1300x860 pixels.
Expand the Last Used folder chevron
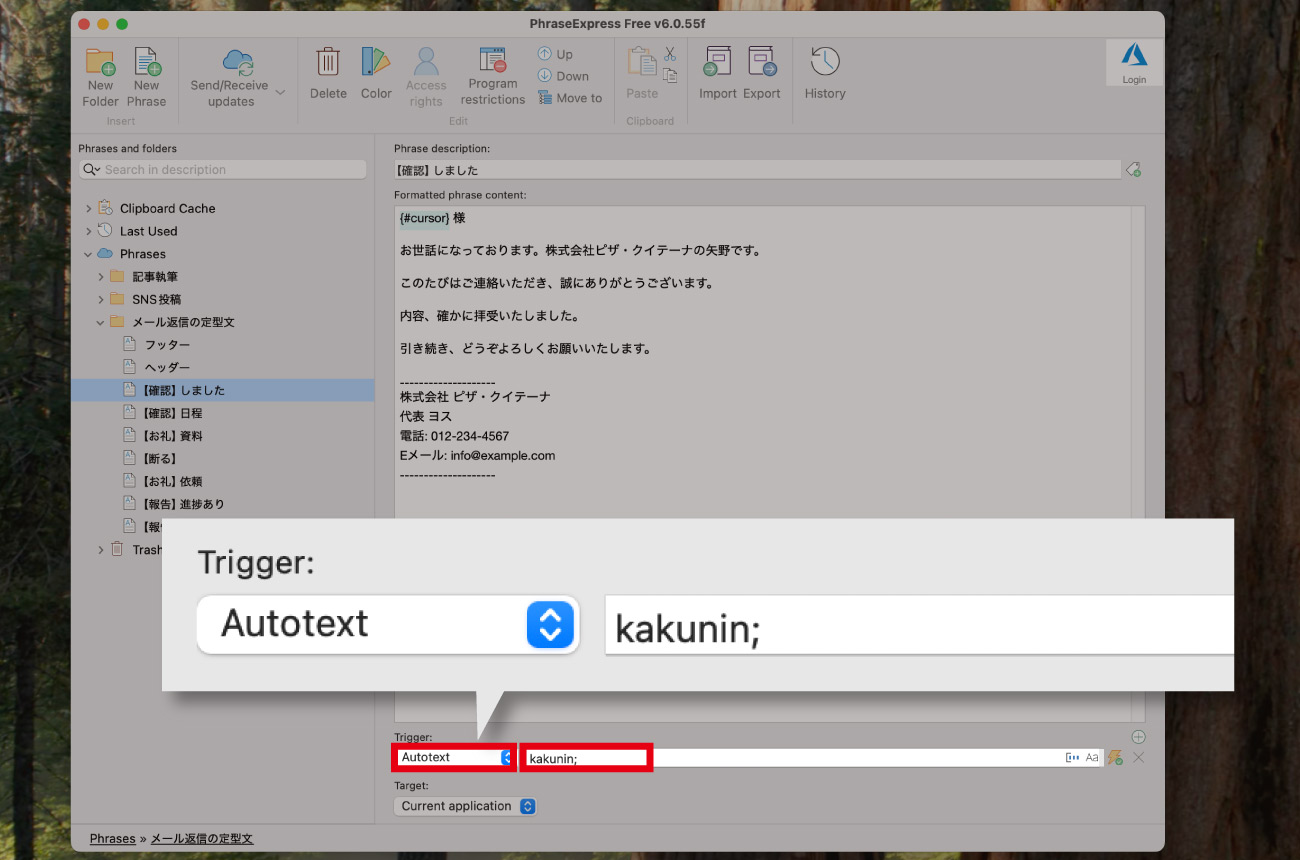[88, 231]
